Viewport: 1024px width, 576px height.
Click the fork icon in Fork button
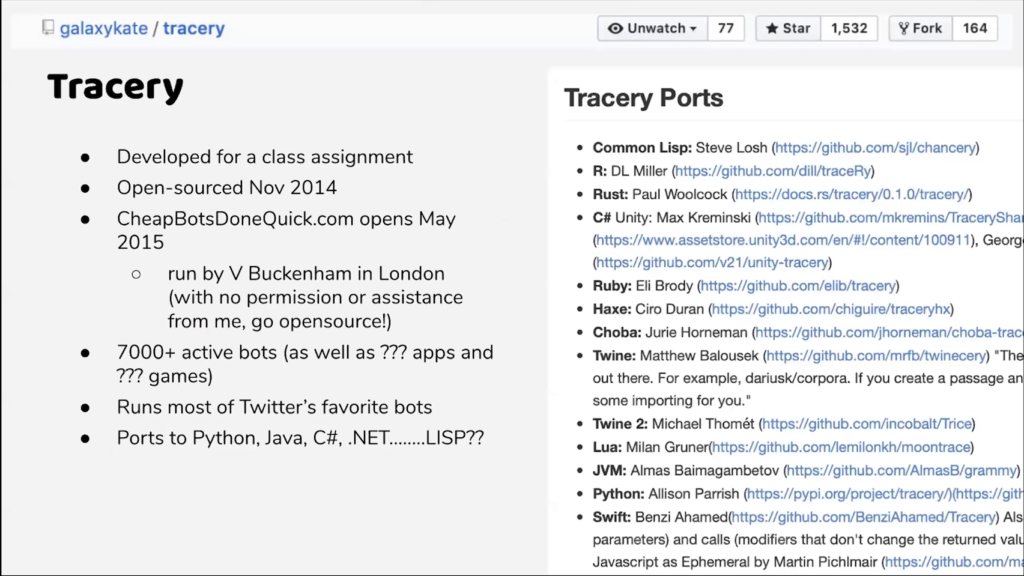click(904, 28)
